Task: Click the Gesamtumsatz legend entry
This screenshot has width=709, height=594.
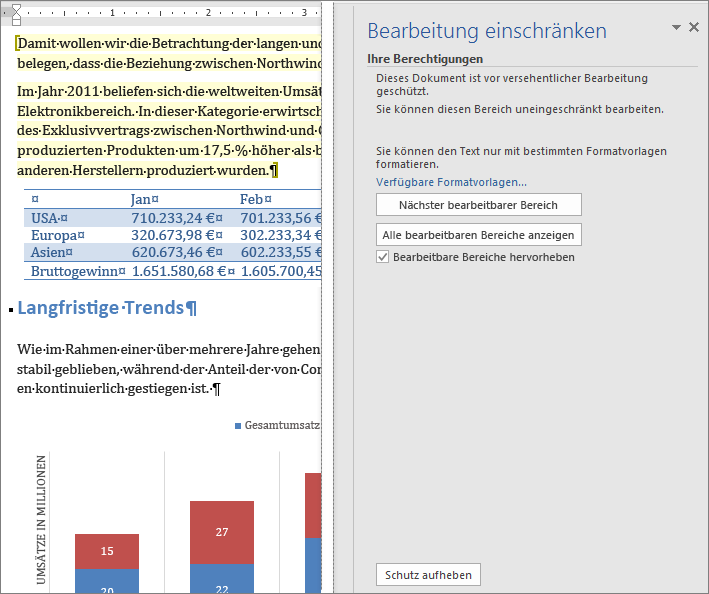Action: 278,425
